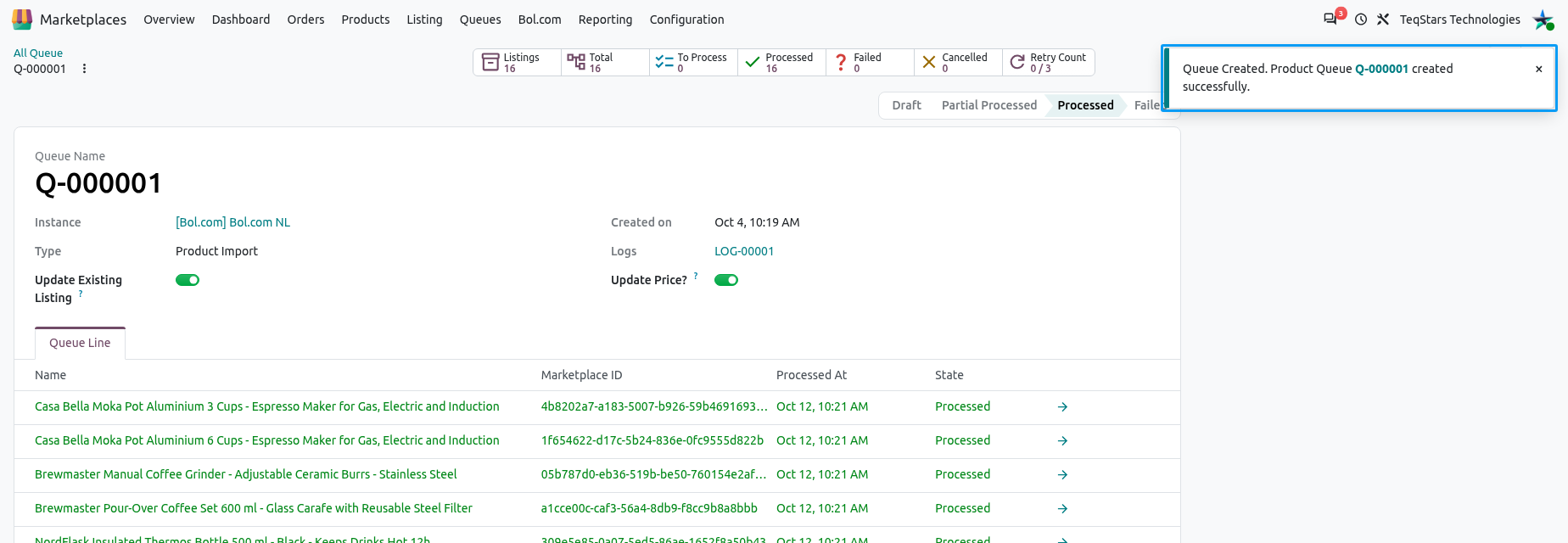Select the Queue Line tab

pos(80,343)
